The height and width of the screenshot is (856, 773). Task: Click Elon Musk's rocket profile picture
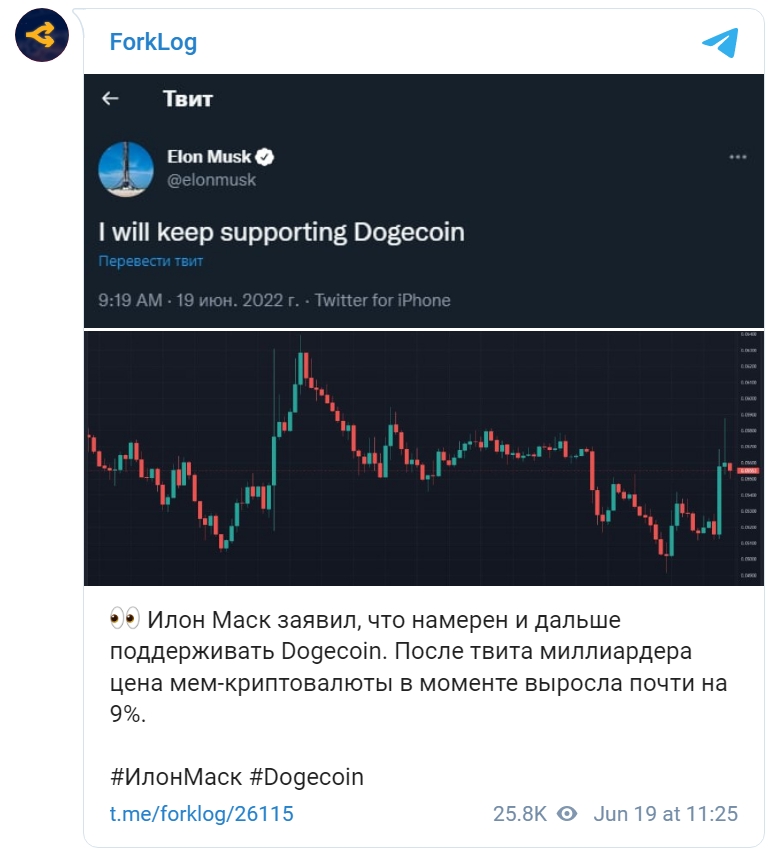pos(126,169)
